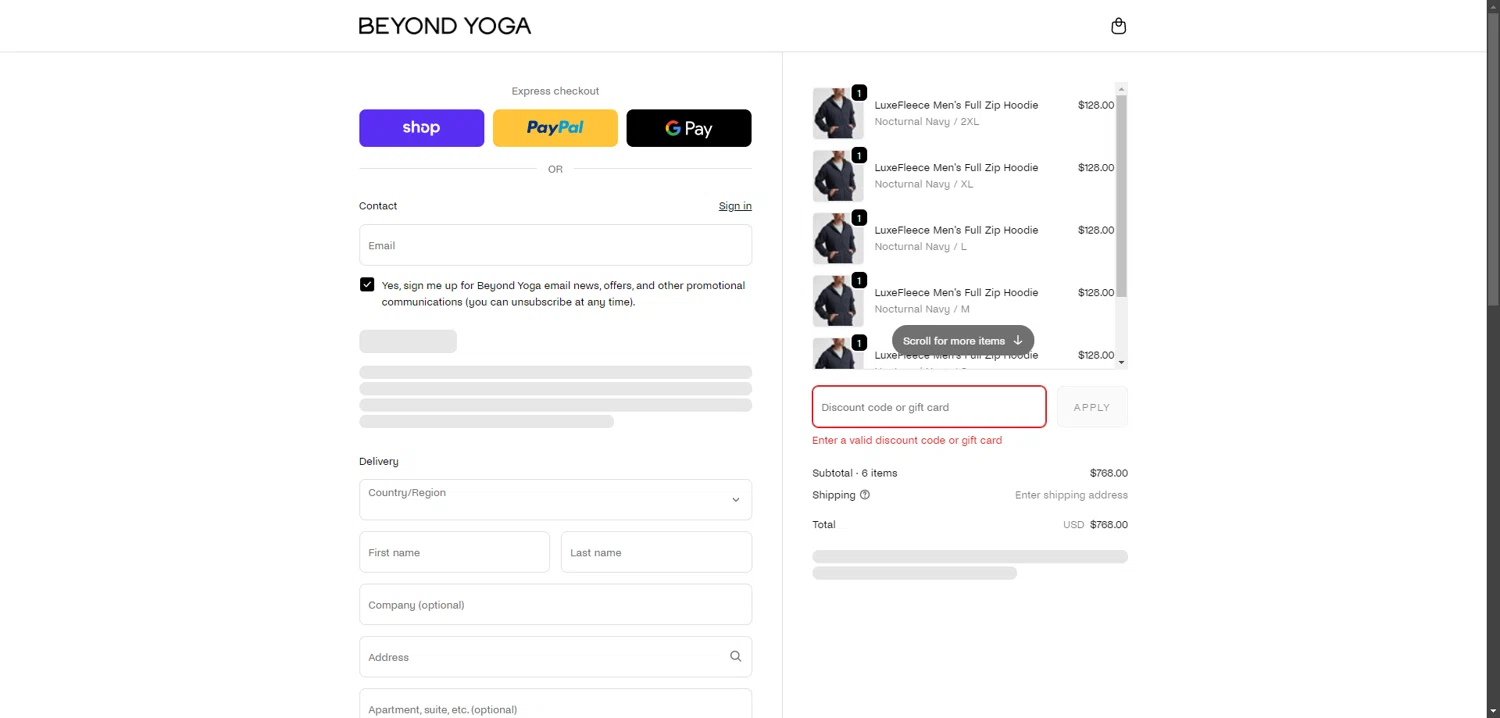Click the 'Nocturnal Navy / 2XL' variant text

point(927,122)
